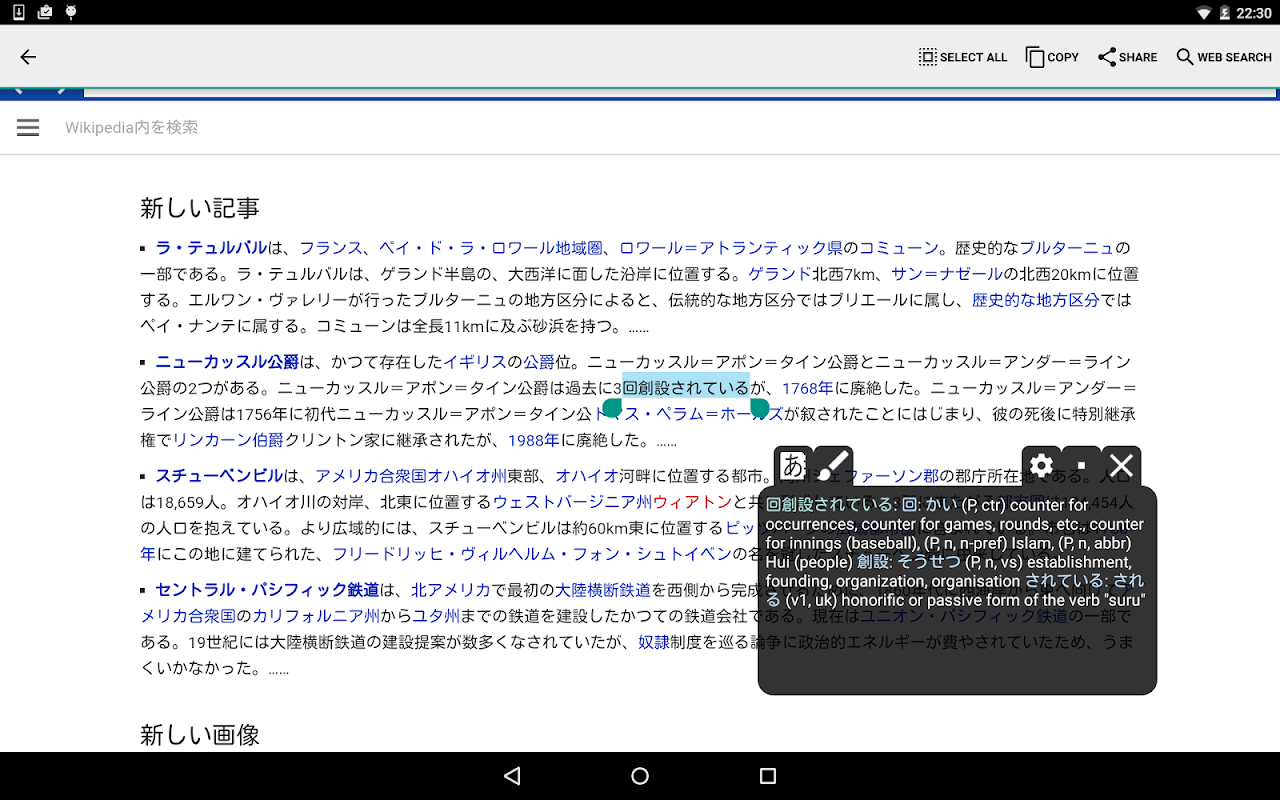The image size is (1280, 800).
Task: Open the 1768年 year link
Action: tap(807, 388)
